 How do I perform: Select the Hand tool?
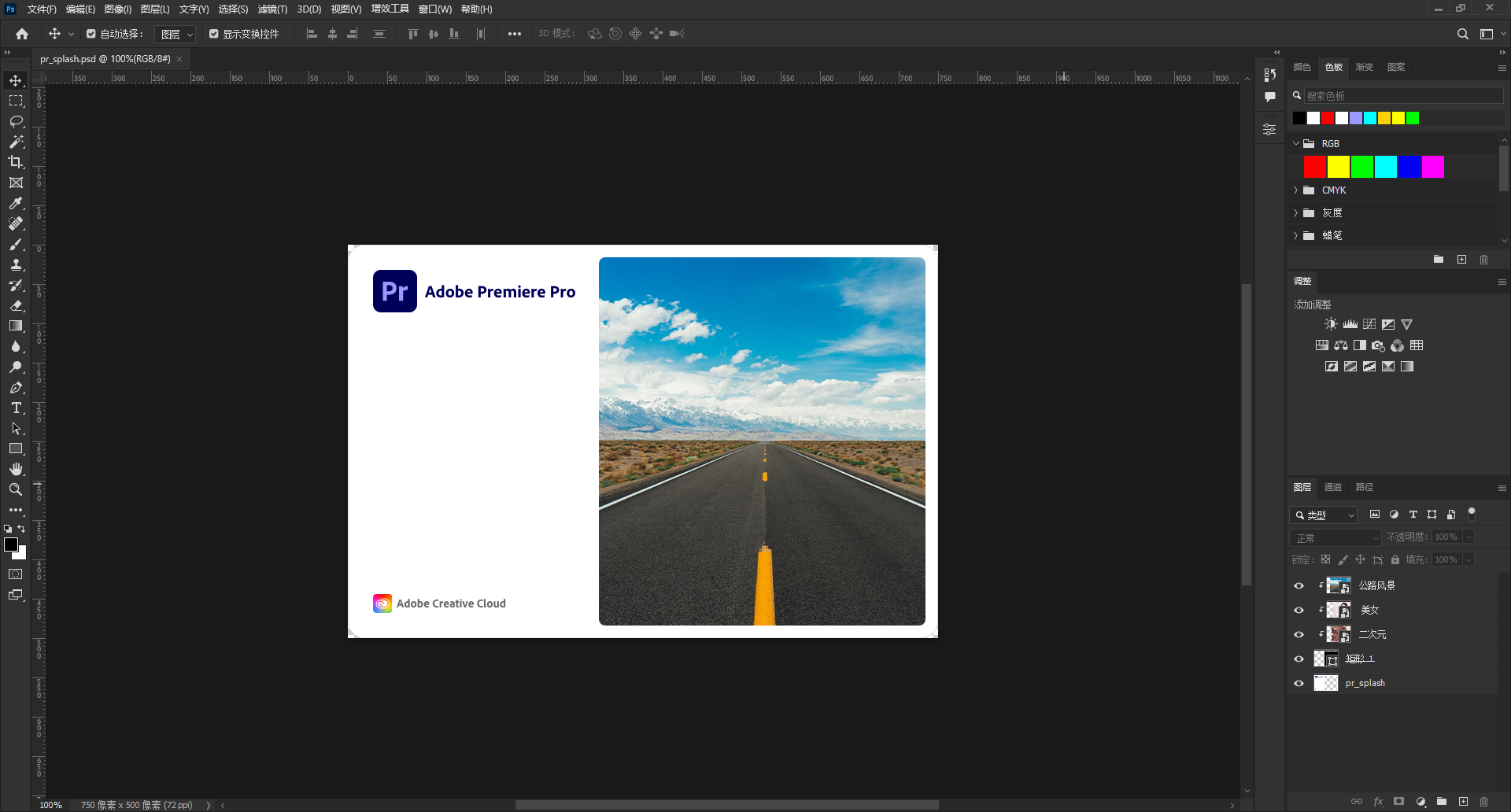tap(16, 469)
